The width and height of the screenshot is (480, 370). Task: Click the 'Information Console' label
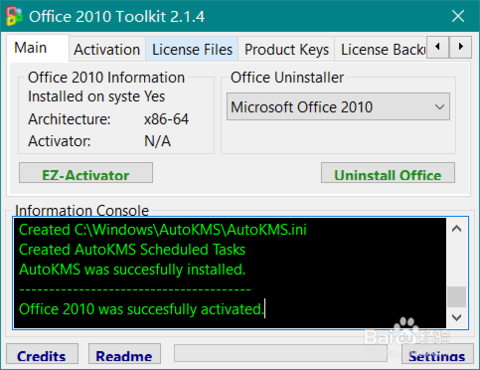(82, 210)
